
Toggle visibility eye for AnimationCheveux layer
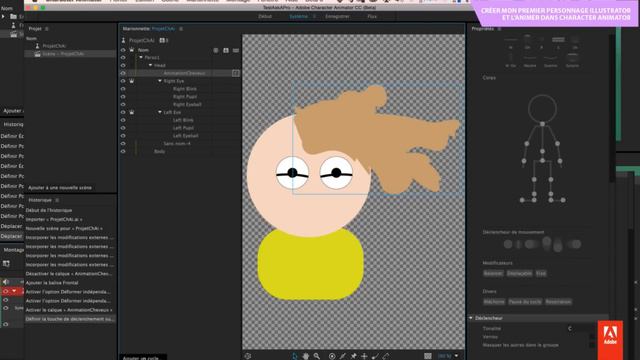pyautogui.click(x=123, y=73)
